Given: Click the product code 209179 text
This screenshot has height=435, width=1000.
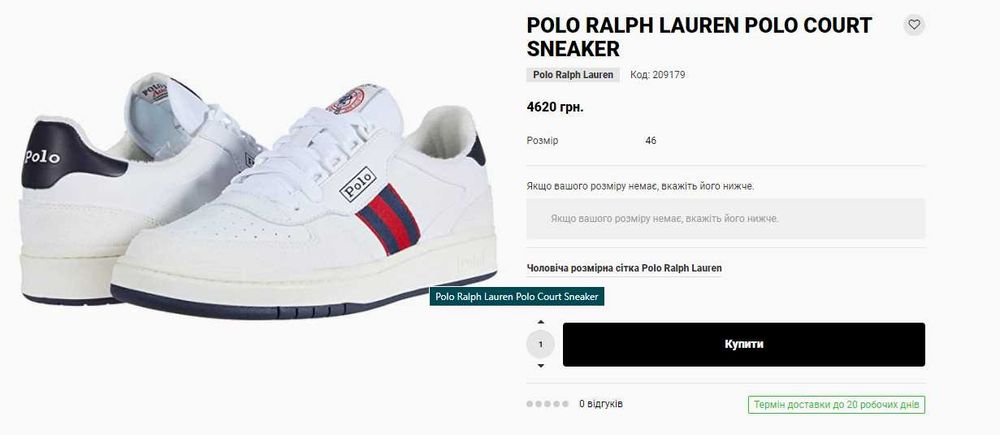Looking at the screenshot, I should point(658,75).
